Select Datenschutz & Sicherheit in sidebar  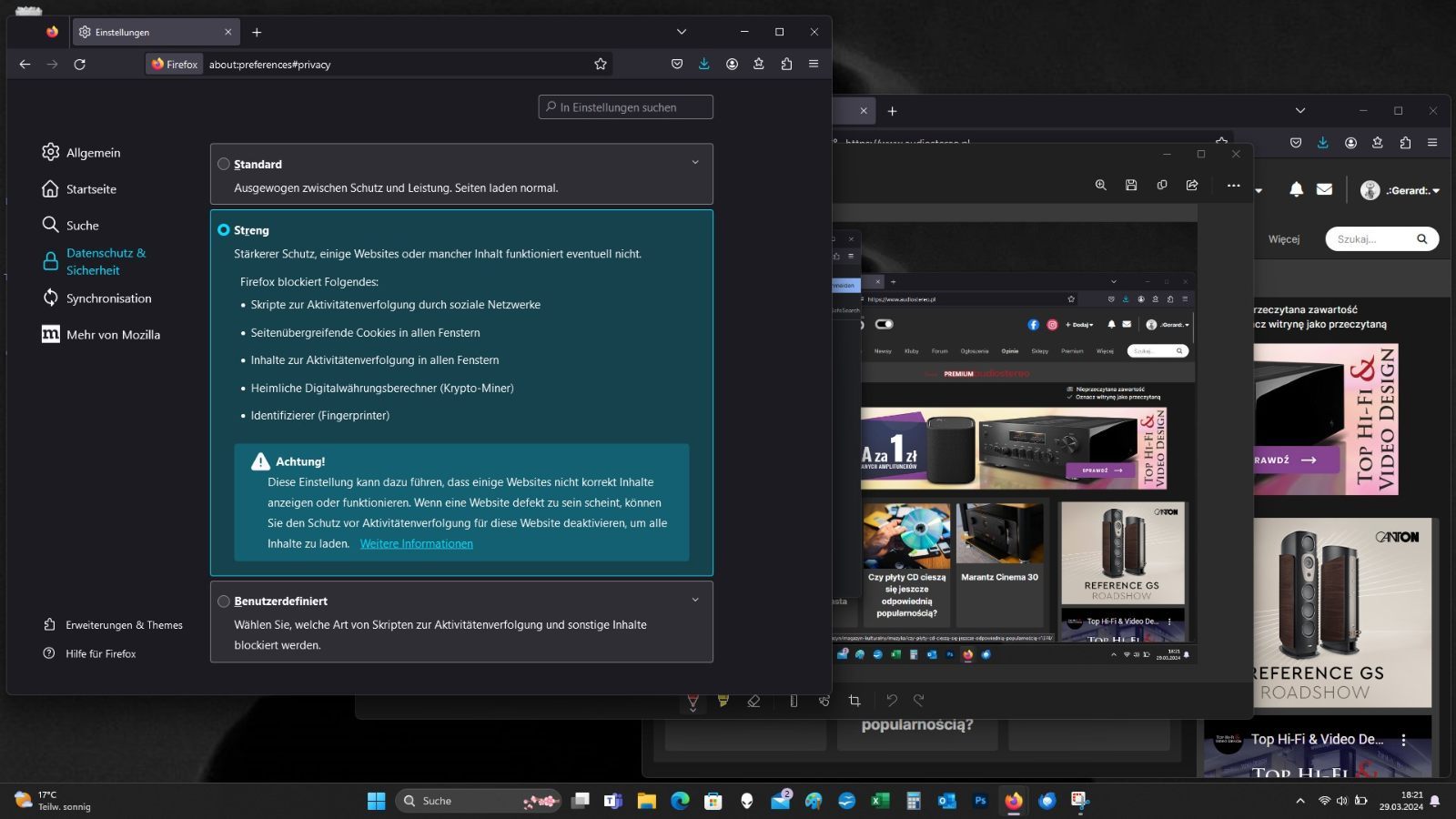coord(94,261)
